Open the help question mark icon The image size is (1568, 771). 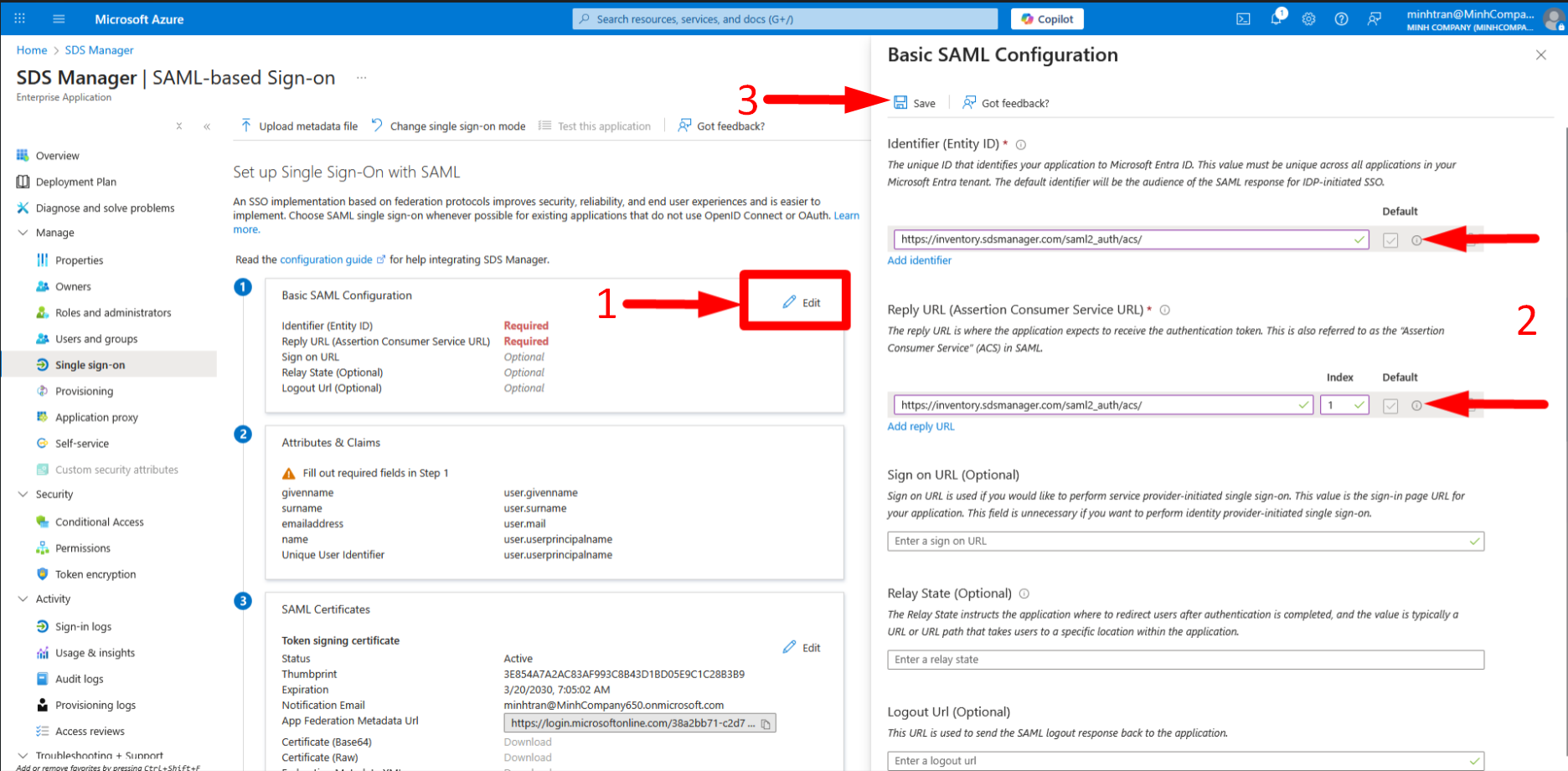point(1341,18)
